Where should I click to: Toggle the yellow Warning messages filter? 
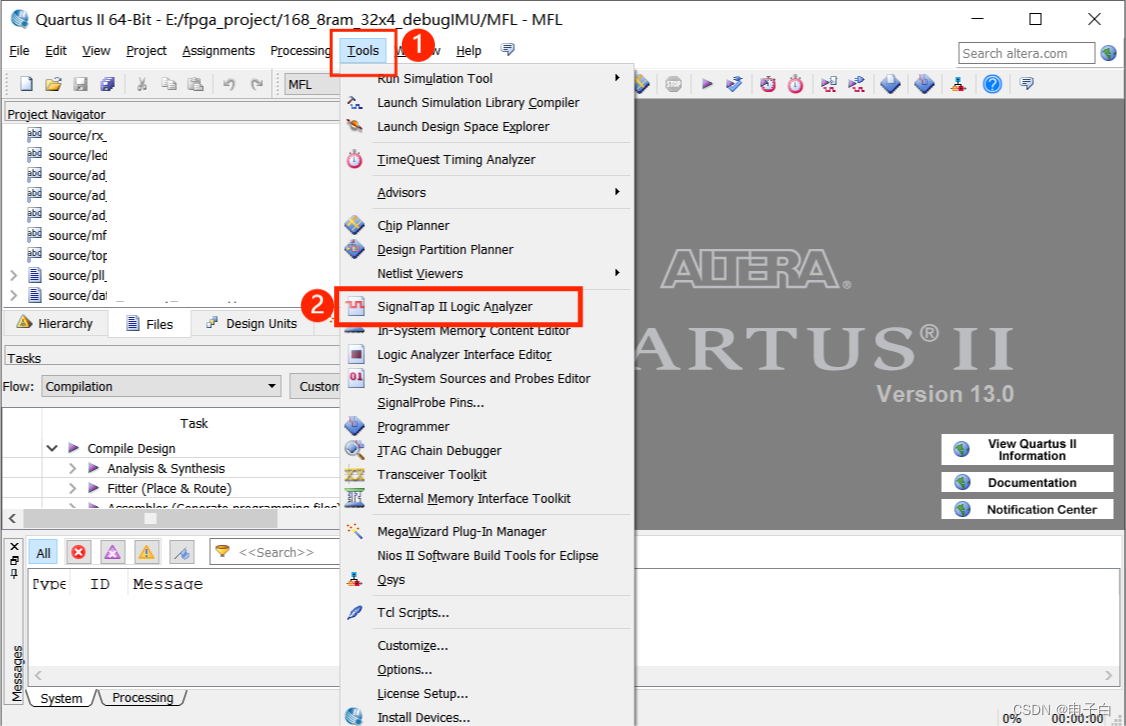(146, 552)
